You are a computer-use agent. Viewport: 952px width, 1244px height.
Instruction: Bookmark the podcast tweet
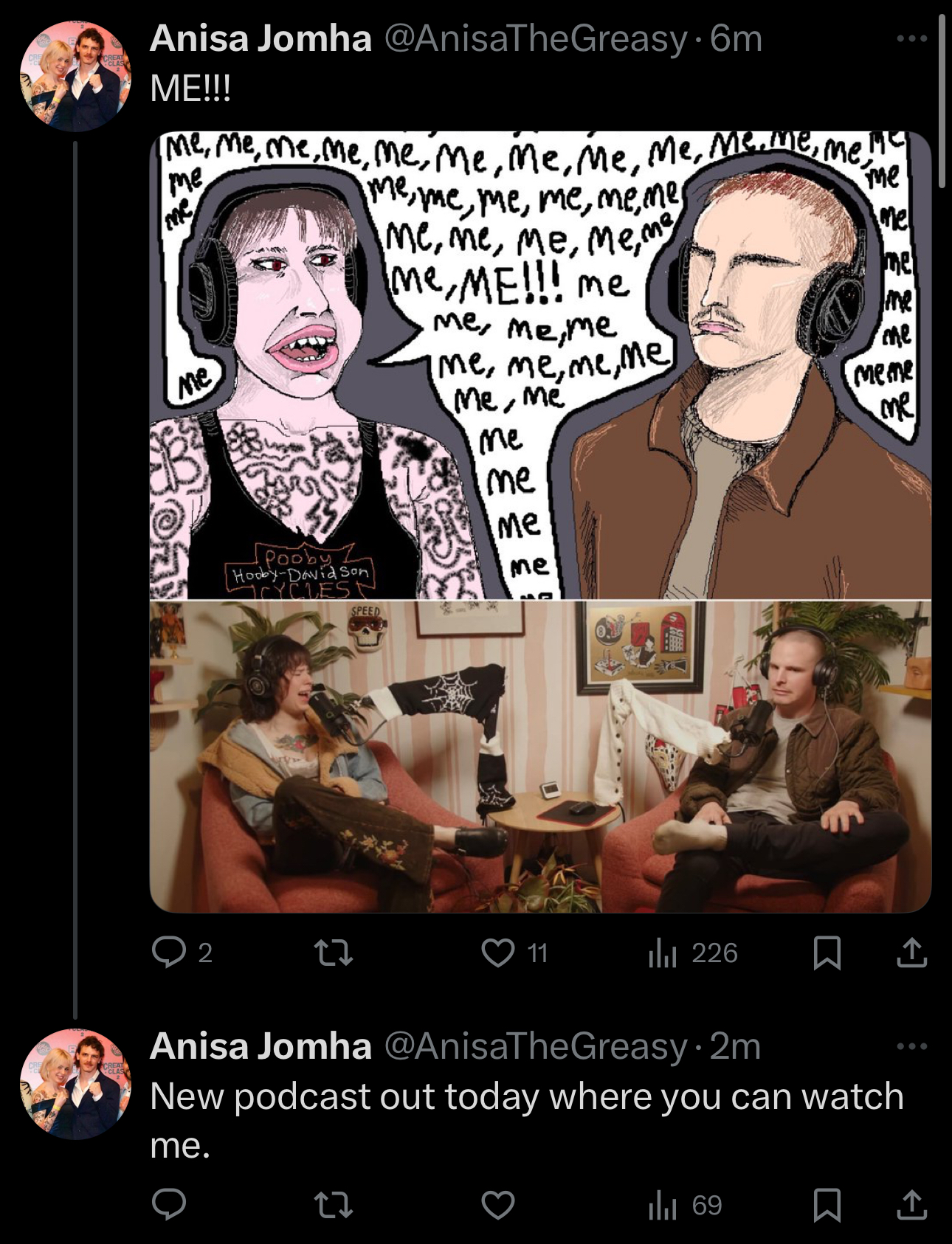pos(827,1205)
